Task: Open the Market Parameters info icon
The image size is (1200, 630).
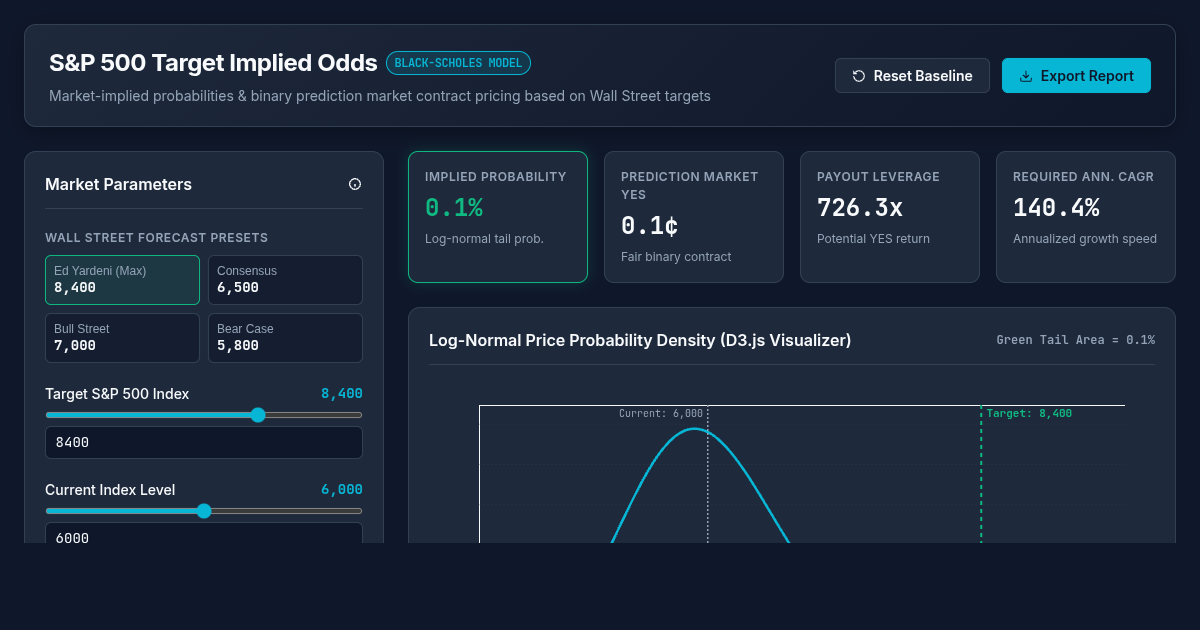Action: [355, 184]
